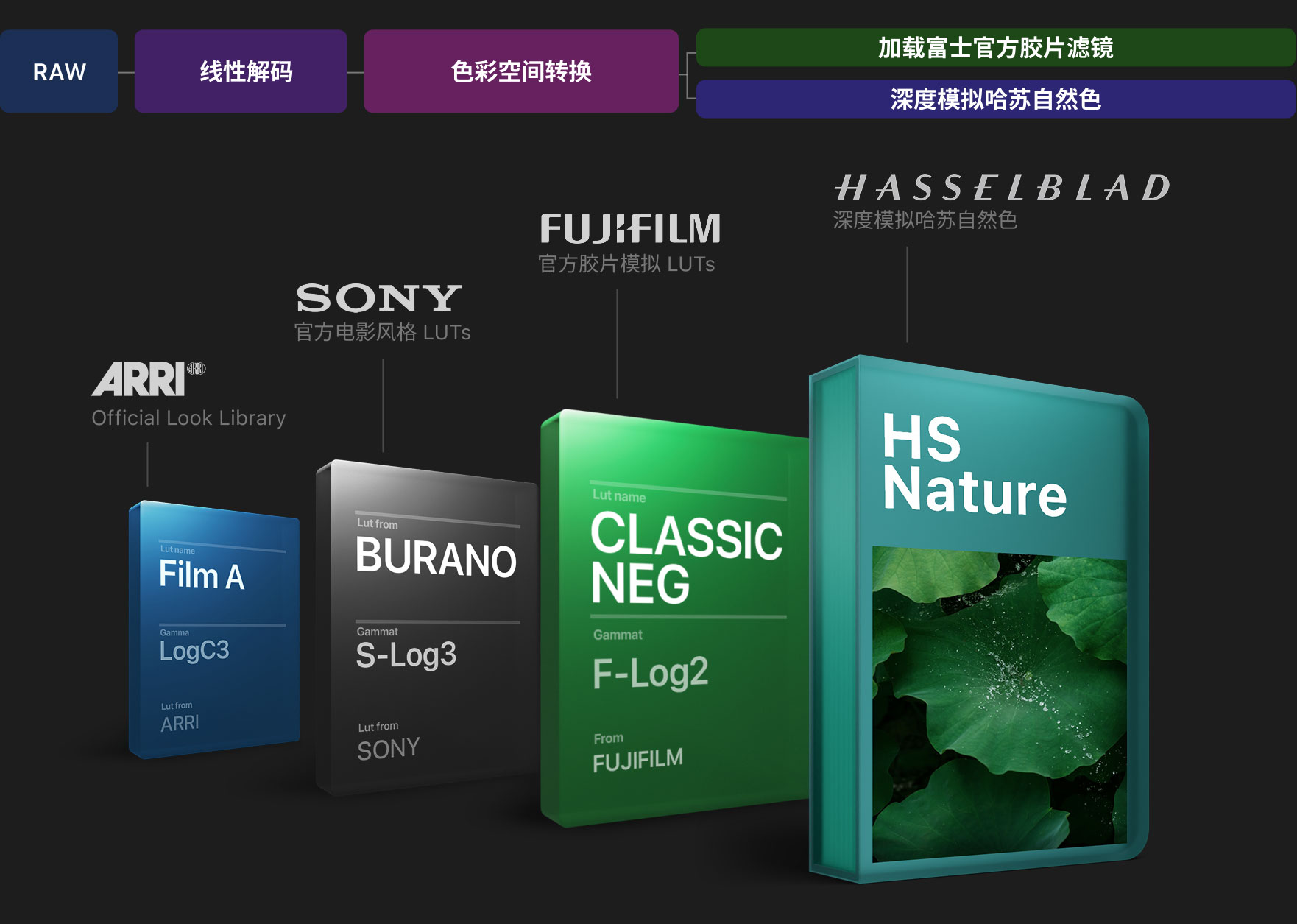Viewport: 1297px width, 924px height.
Task: Click the gray 深度模拟哈苏自然色 caption under Hasselblad
Action: pyautogui.click(x=925, y=219)
